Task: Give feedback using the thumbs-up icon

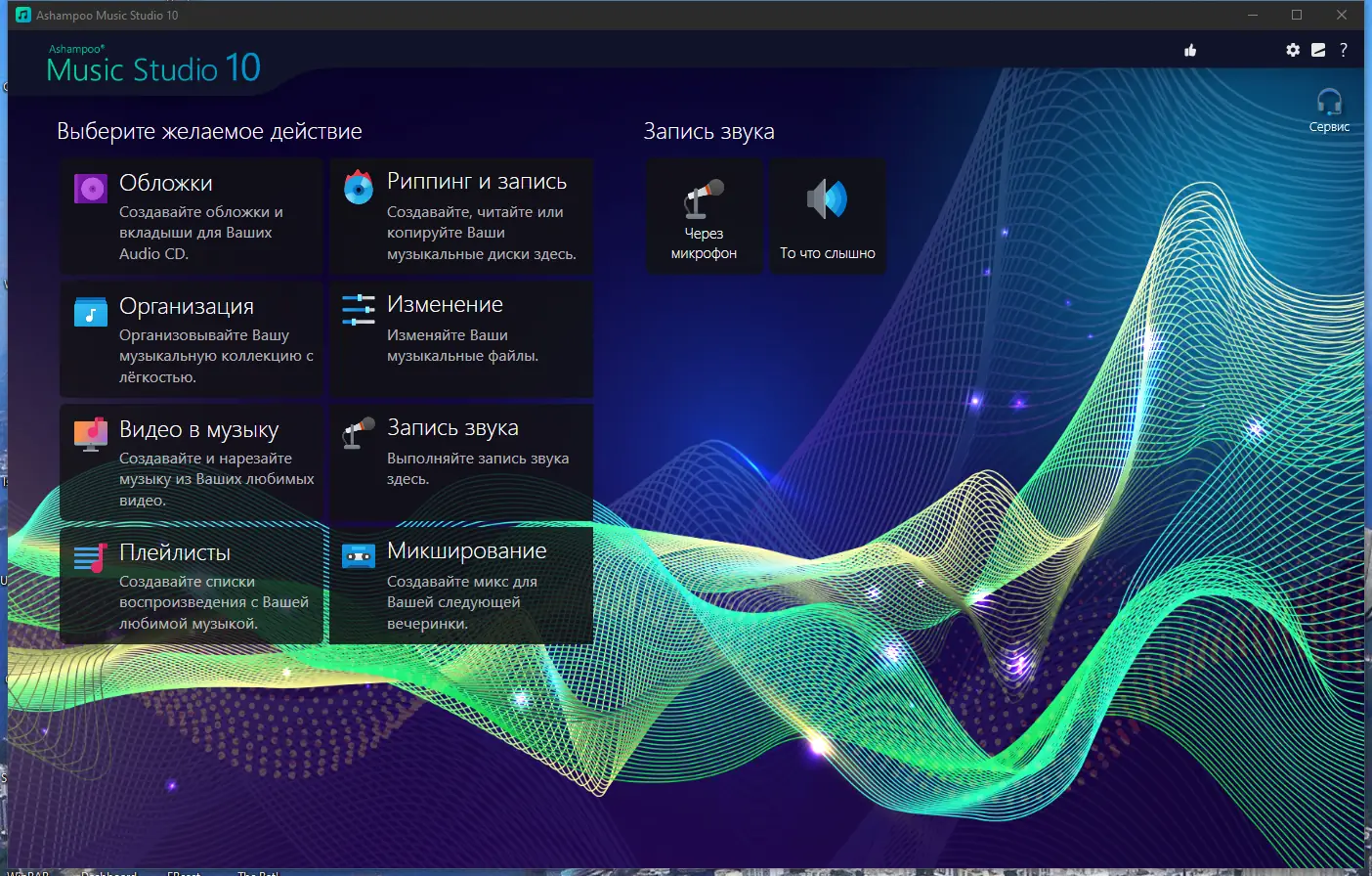Action: tap(1190, 49)
